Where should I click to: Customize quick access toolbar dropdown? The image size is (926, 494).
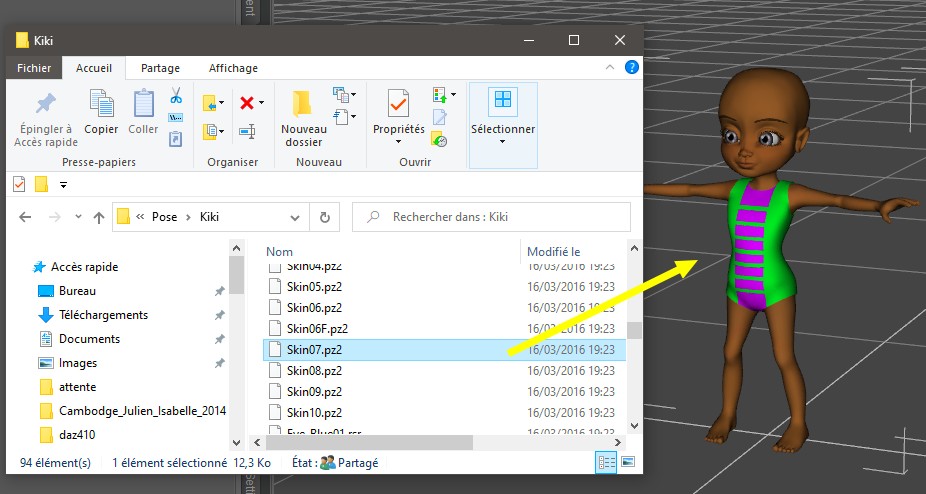63,185
